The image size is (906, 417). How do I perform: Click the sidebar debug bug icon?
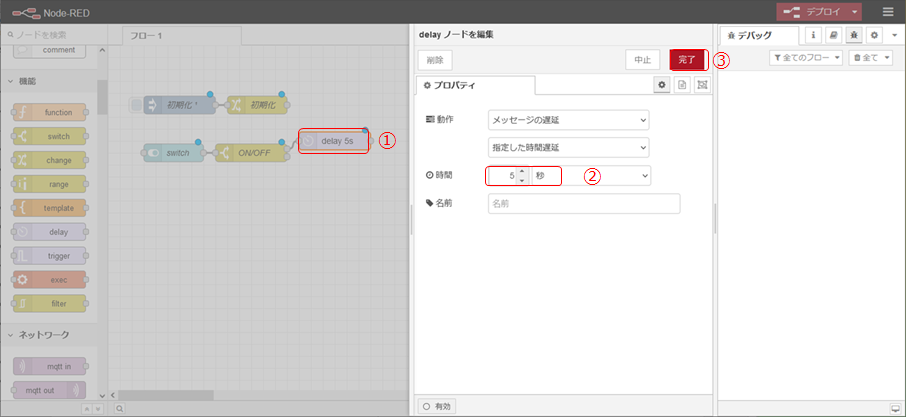click(x=853, y=35)
